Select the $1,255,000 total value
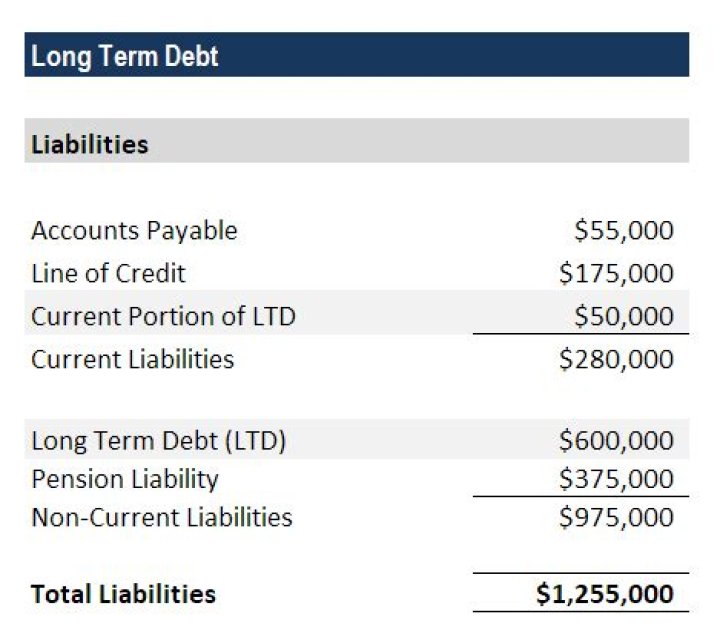The image size is (720, 643). coord(604,594)
